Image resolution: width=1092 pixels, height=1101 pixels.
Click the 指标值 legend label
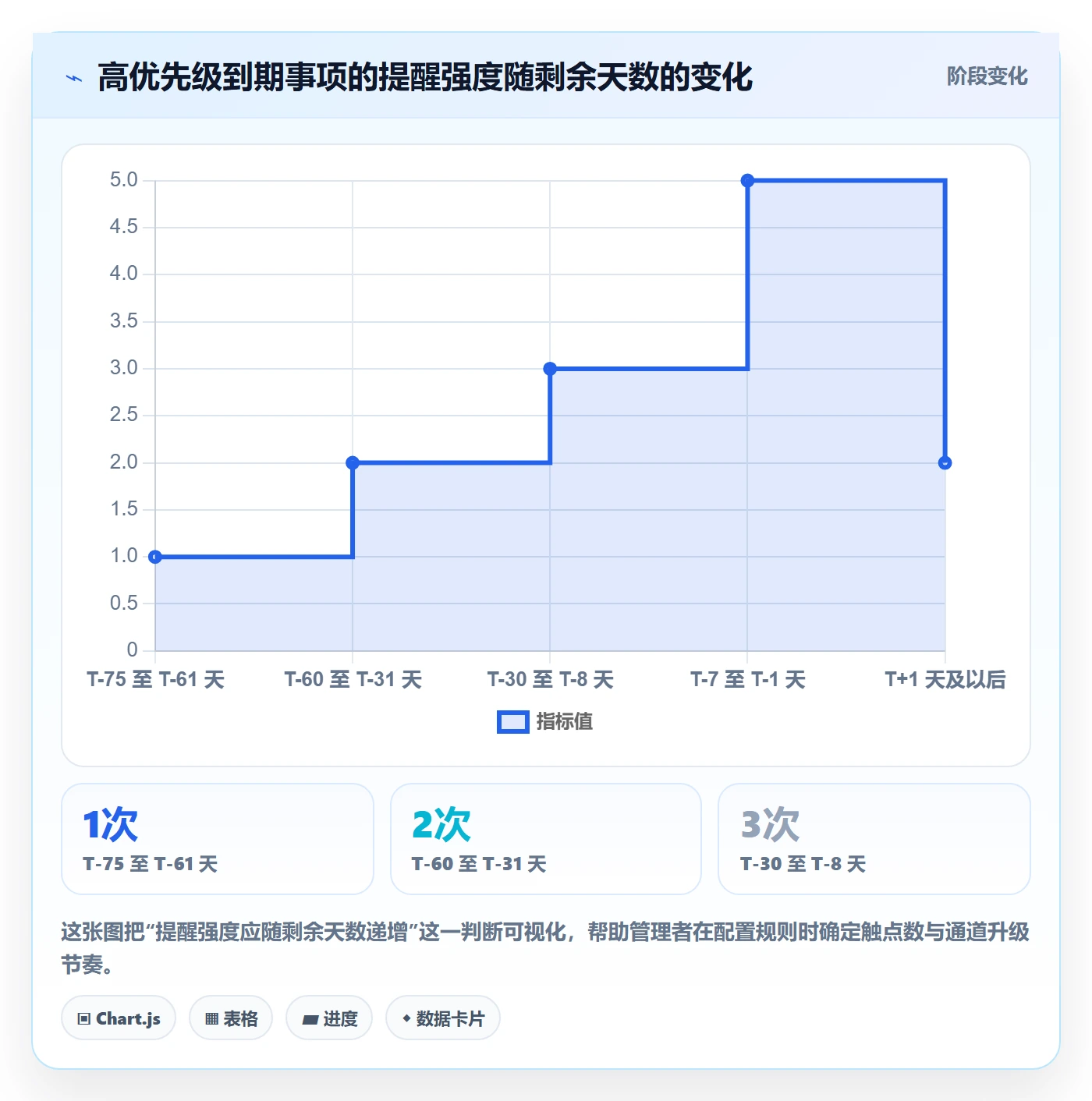click(565, 722)
